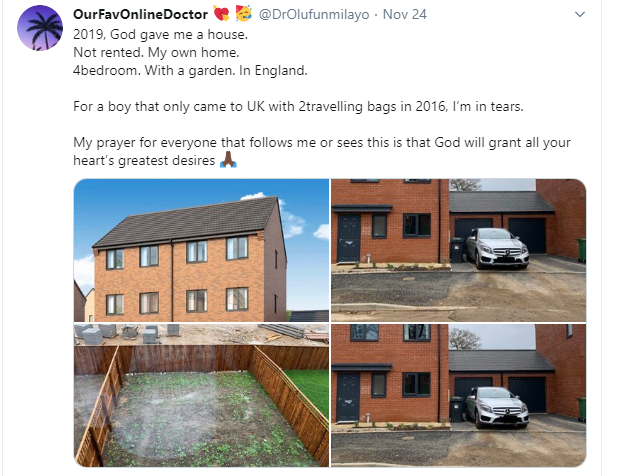Expand the tweet options chevron menu
Screen dimensions: 622x476
click(580, 15)
